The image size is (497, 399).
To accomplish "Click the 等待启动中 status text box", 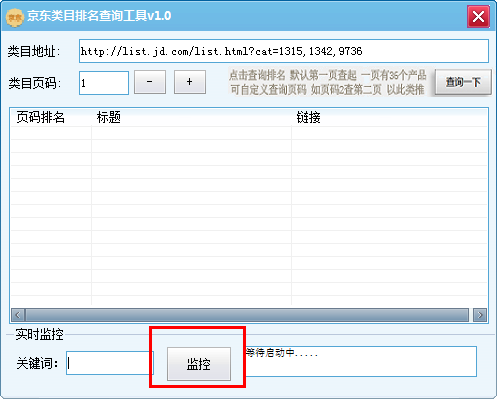I will pyautogui.click(x=361, y=362).
